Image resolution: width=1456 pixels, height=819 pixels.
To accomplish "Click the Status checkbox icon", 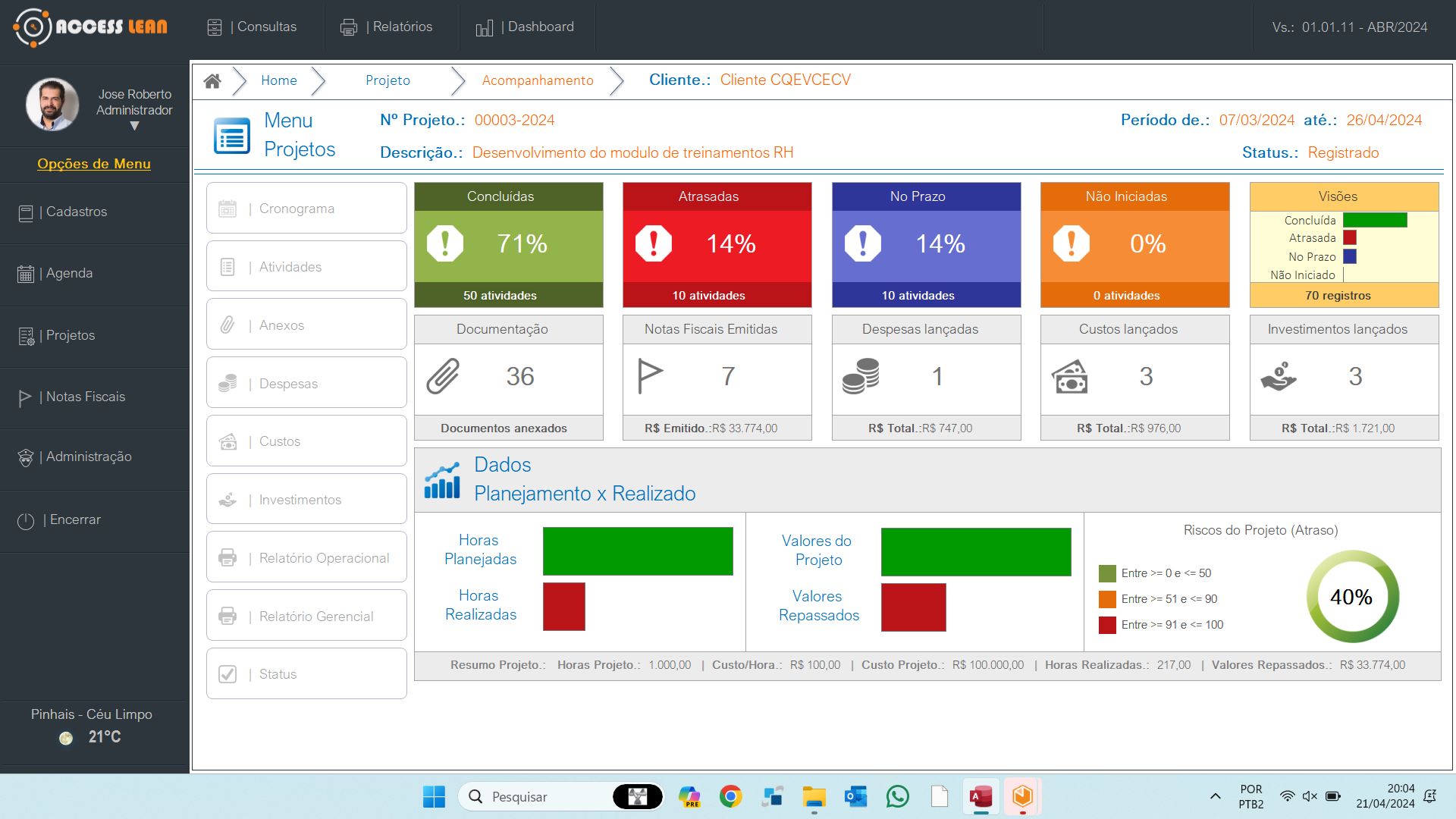I will (227, 674).
